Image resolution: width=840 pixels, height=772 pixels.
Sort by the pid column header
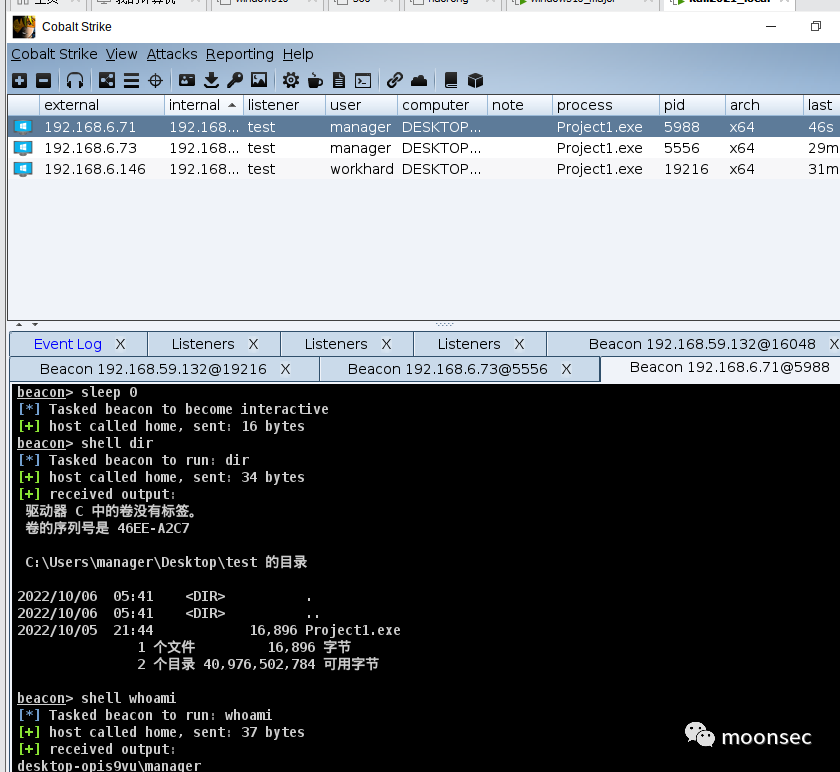[x=693, y=105]
